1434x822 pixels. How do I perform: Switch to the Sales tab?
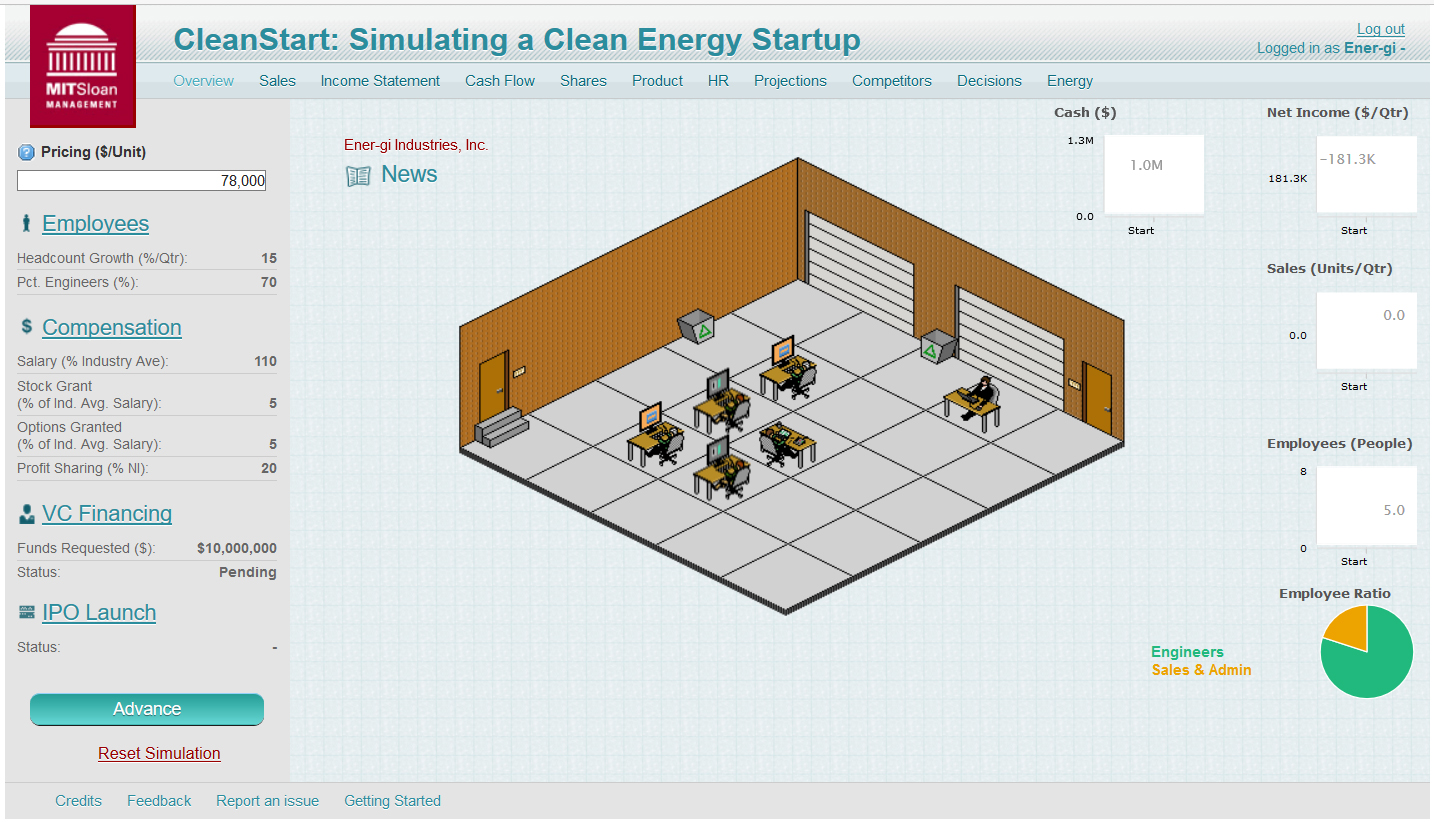277,81
